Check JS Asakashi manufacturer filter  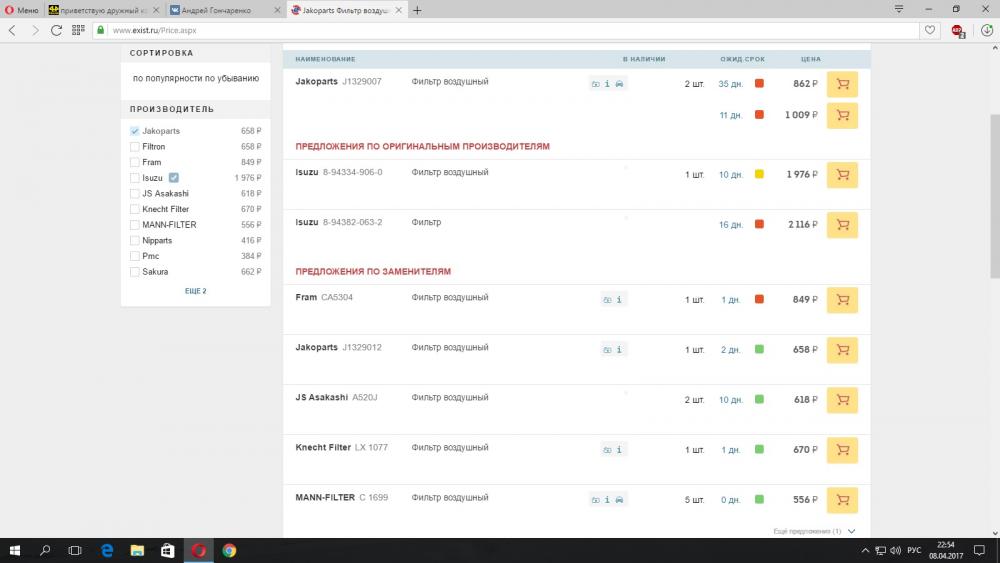pyautogui.click(x=135, y=193)
